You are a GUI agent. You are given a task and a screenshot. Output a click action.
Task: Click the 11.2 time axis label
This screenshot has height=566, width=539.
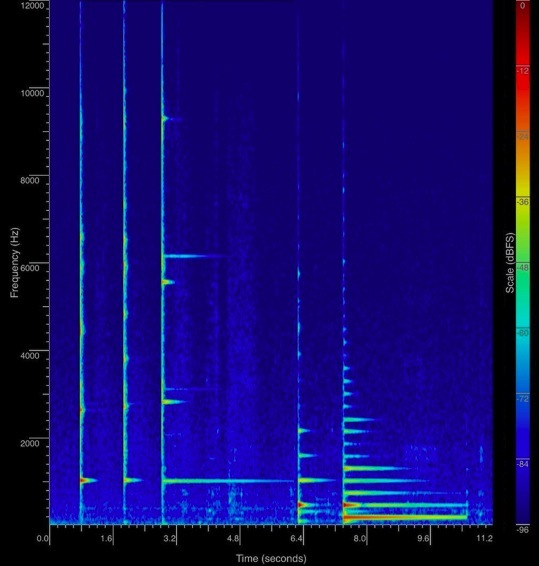[484, 539]
